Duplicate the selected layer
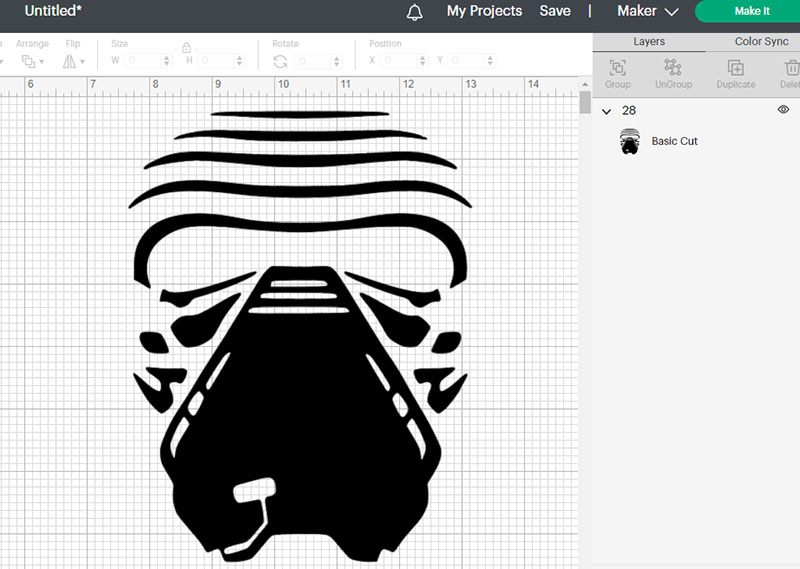Viewport: 800px width, 569px height. point(736,74)
